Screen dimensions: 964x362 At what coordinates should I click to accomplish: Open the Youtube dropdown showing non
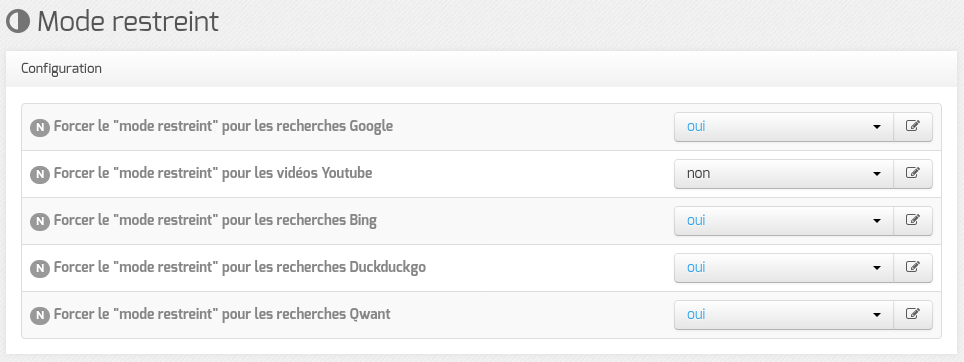pos(784,174)
